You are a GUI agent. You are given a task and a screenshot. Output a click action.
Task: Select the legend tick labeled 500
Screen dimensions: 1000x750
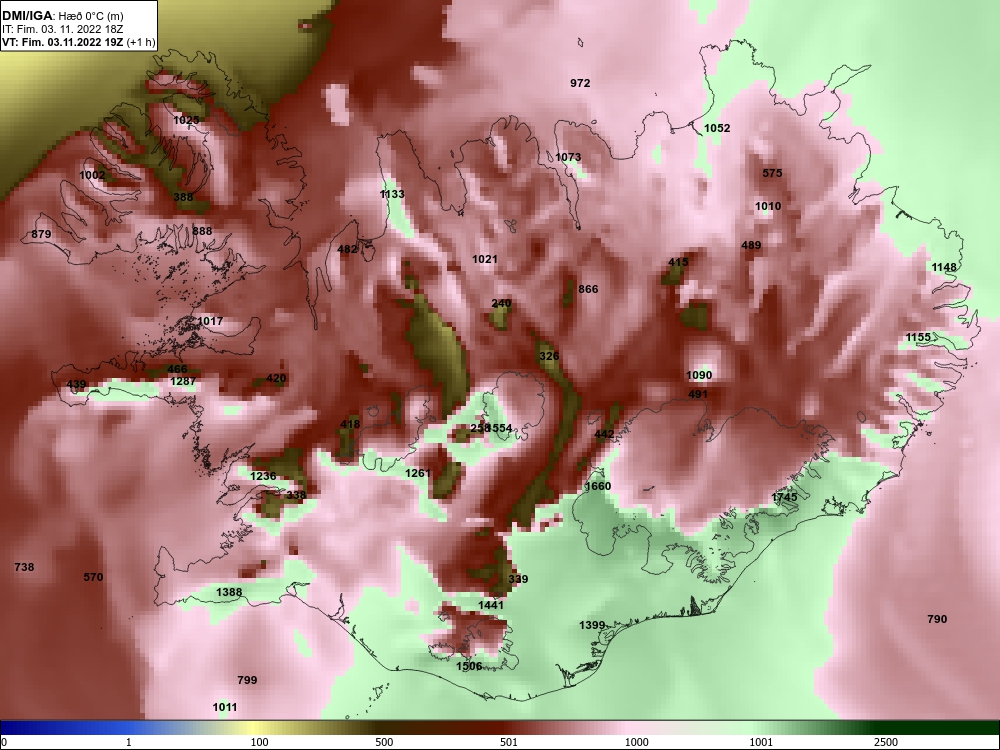pos(385,742)
